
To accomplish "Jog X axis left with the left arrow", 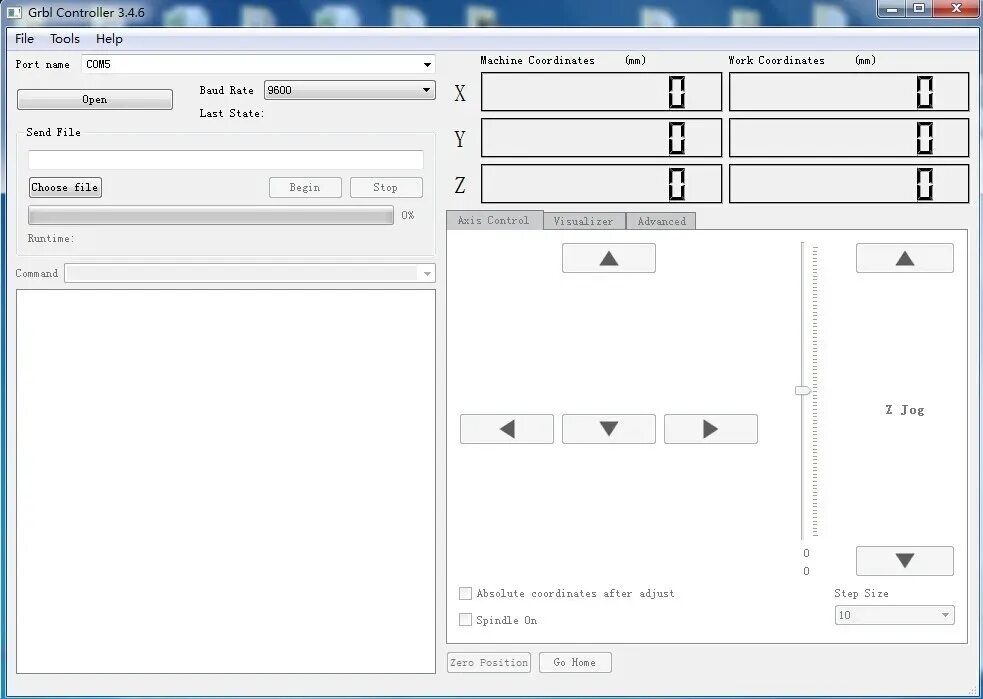I will 507,429.
